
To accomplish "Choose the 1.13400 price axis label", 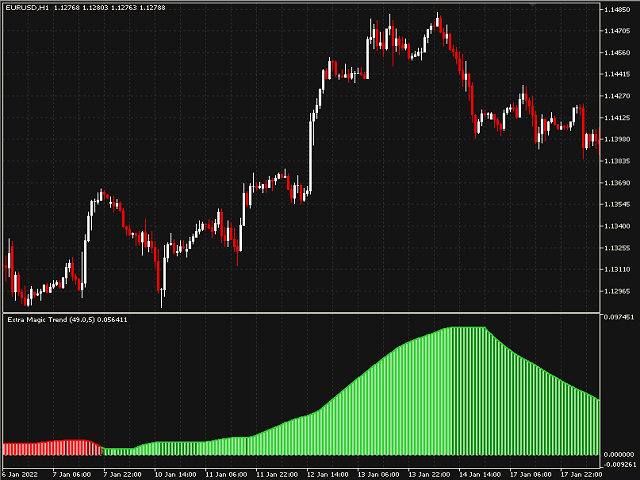I will pyautogui.click(x=618, y=226).
